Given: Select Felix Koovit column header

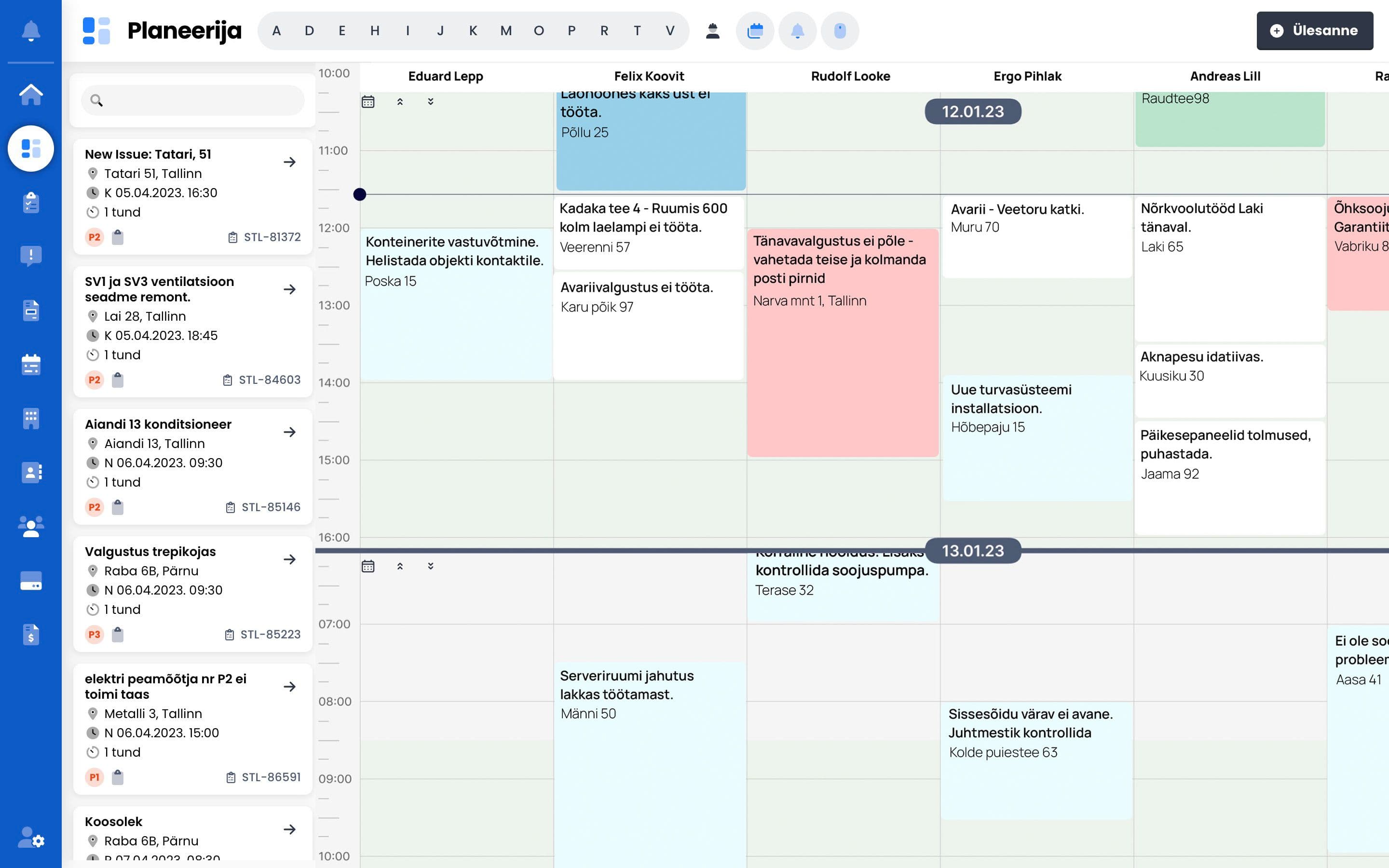Looking at the screenshot, I should pyautogui.click(x=649, y=76).
